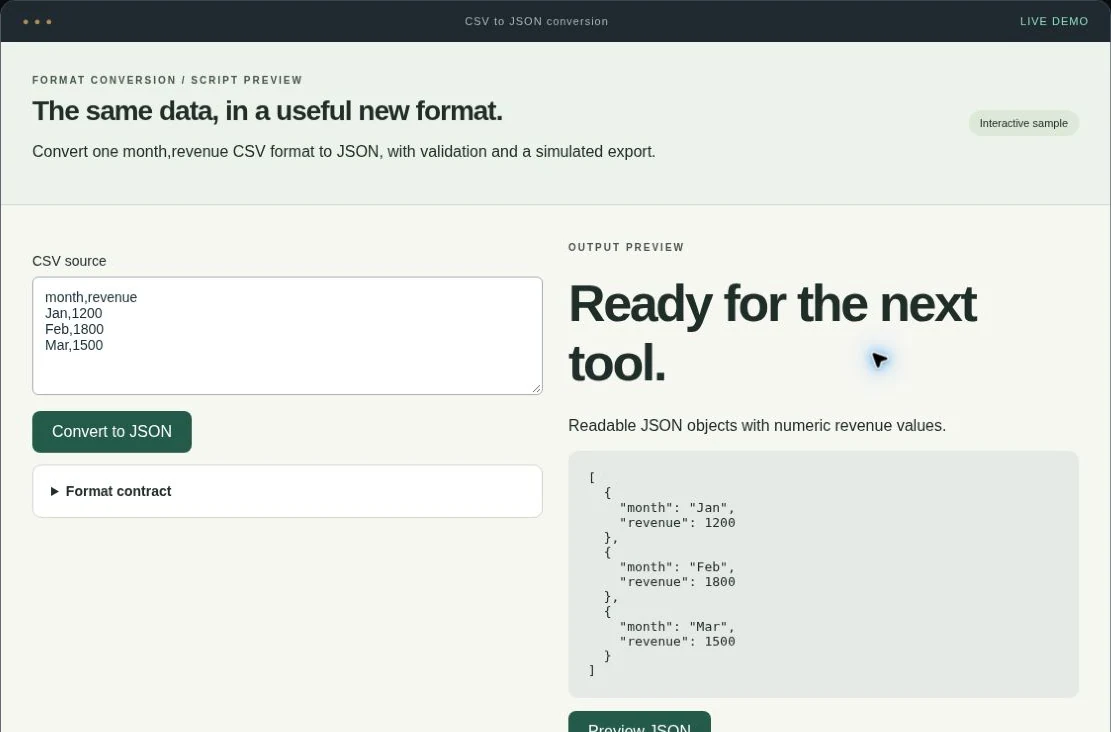1111x732 pixels.
Task: Click the Convert to JSON button
Action: click(x=112, y=432)
